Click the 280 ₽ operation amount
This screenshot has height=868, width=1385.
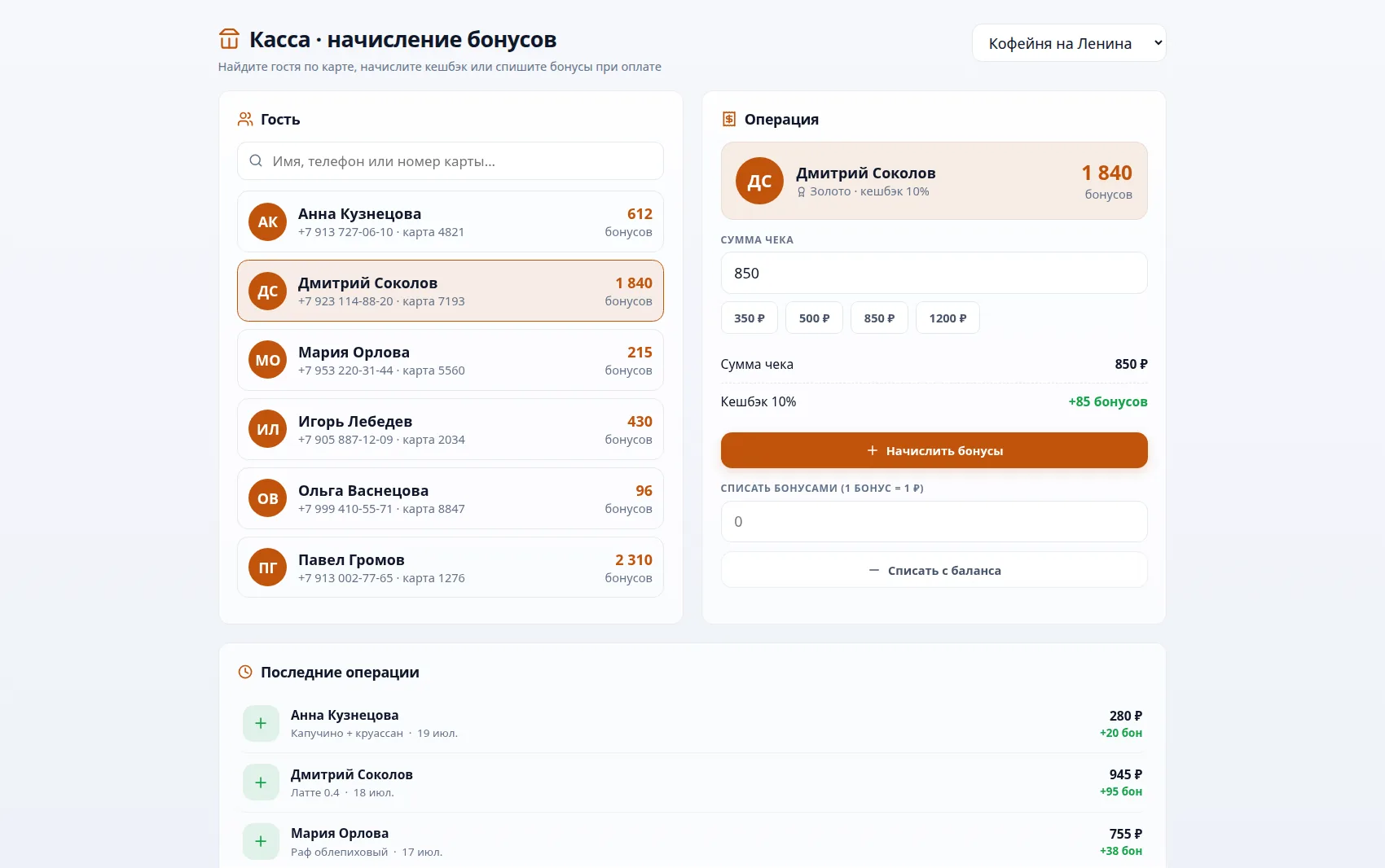[x=1125, y=716]
